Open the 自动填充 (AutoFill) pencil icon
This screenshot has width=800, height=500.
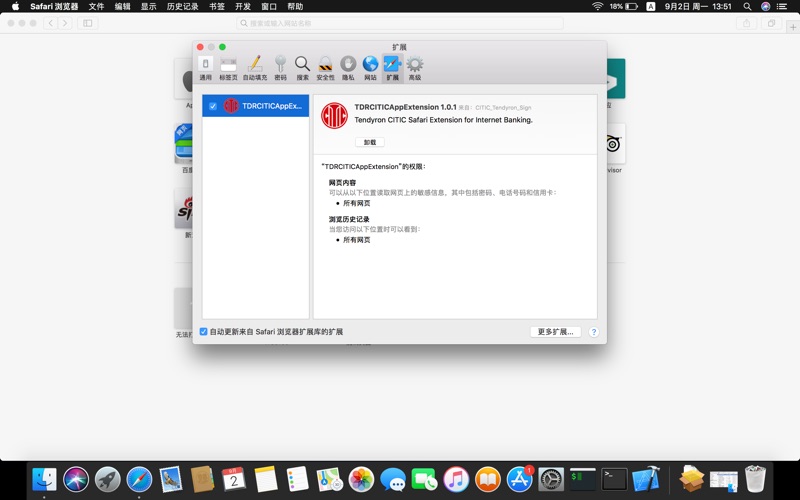click(254, 66)
